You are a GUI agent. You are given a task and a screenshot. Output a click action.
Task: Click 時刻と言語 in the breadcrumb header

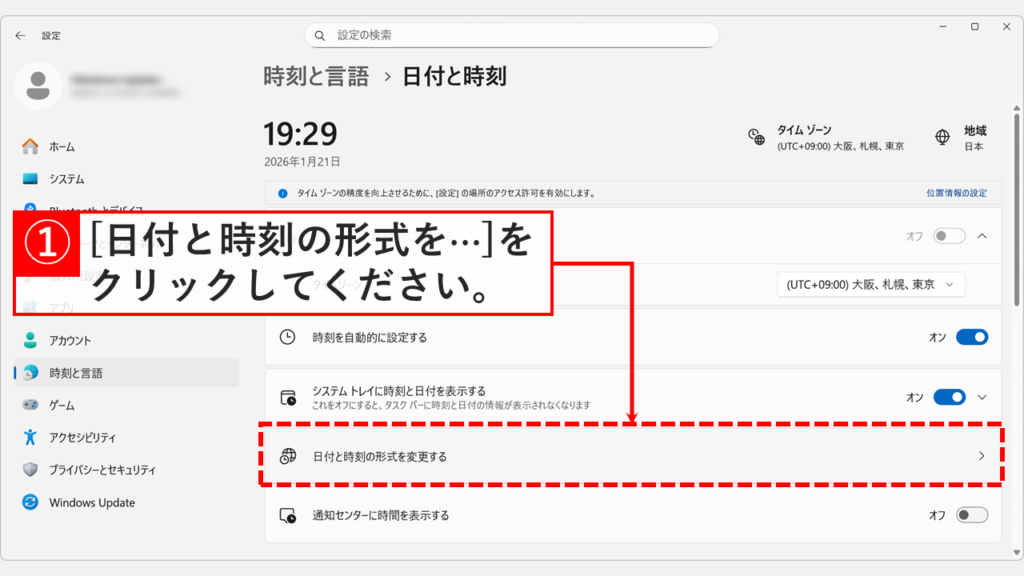tap(316, 76)
